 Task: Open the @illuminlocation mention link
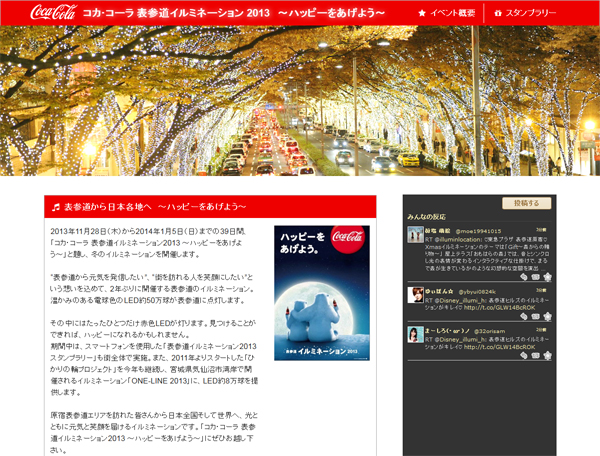[x=458, y=239]
